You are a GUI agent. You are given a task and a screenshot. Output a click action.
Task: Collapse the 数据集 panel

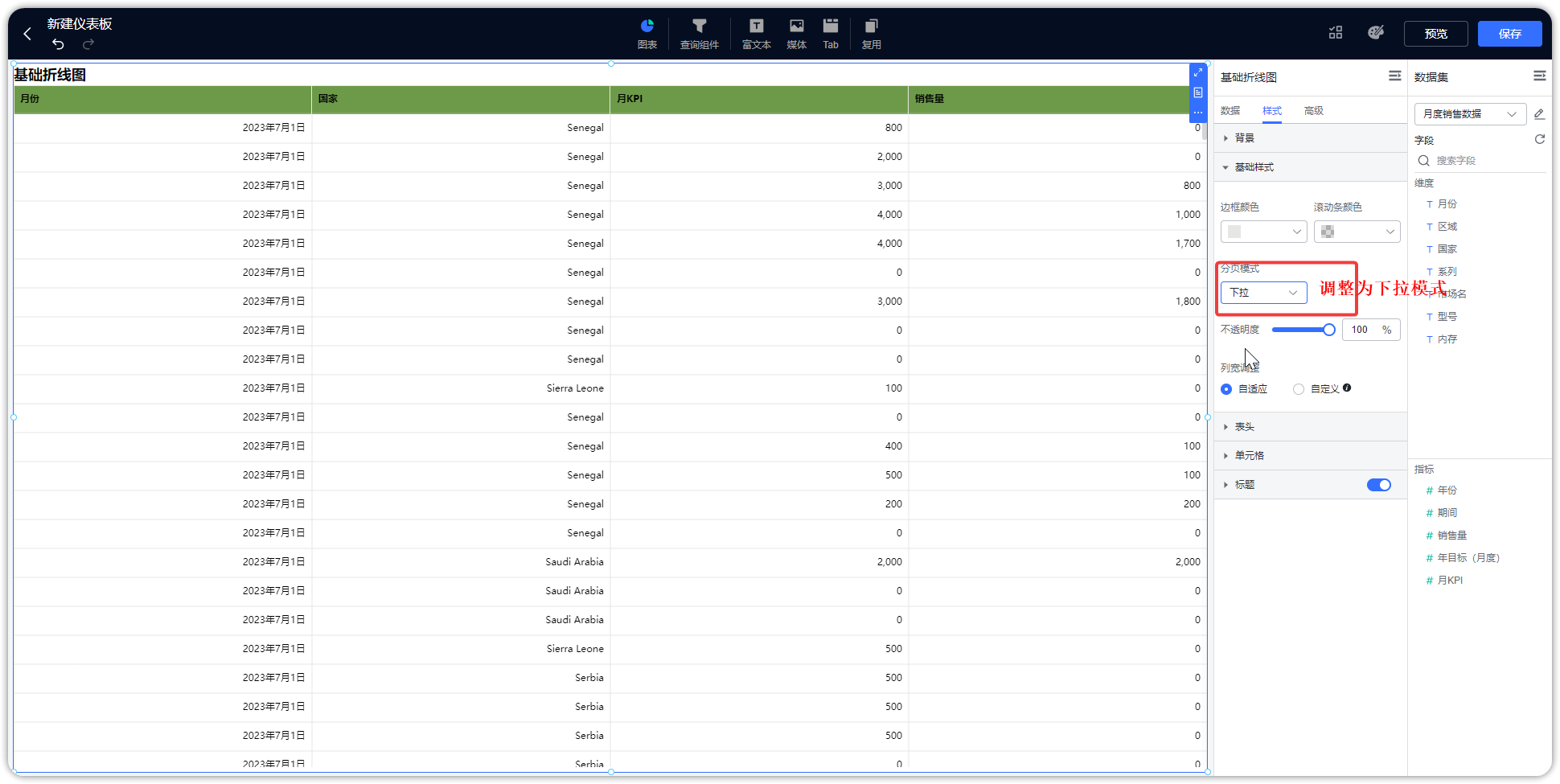[1540, 76]
